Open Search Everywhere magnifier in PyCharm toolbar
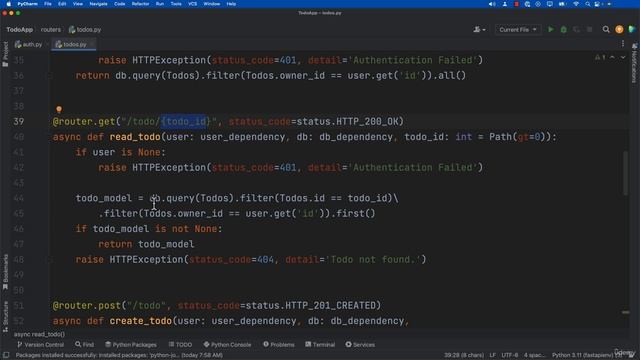Screen dimensions: 640x360 pos(606,29)
